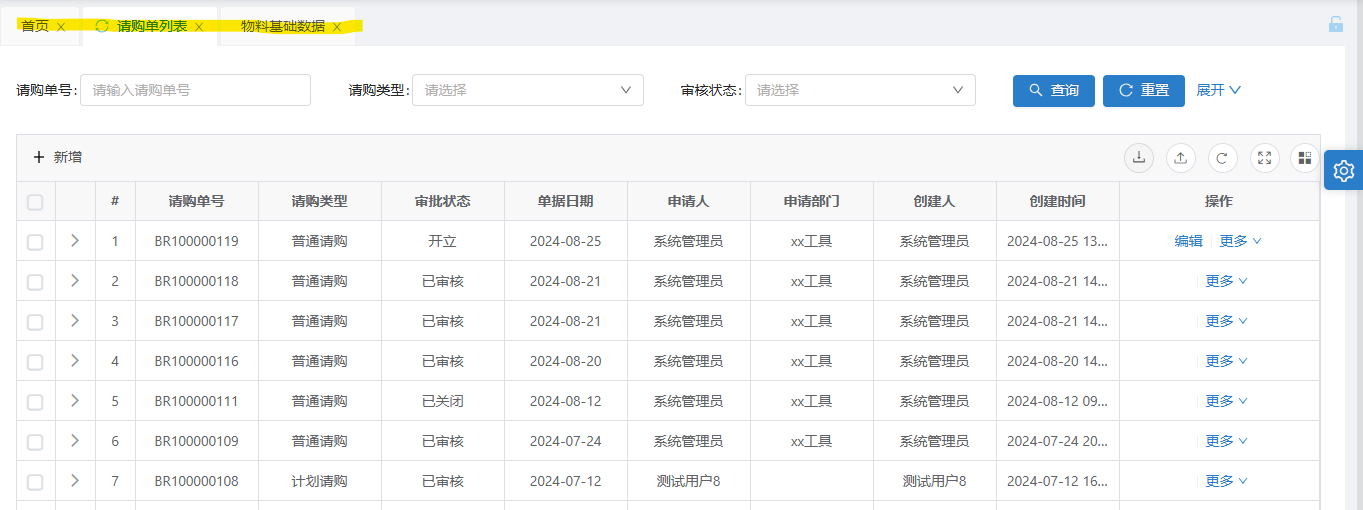Click the 请购单号 column header
Image resolution: width=1363 pixels, height=510 pixels.
tap(196, 201)
